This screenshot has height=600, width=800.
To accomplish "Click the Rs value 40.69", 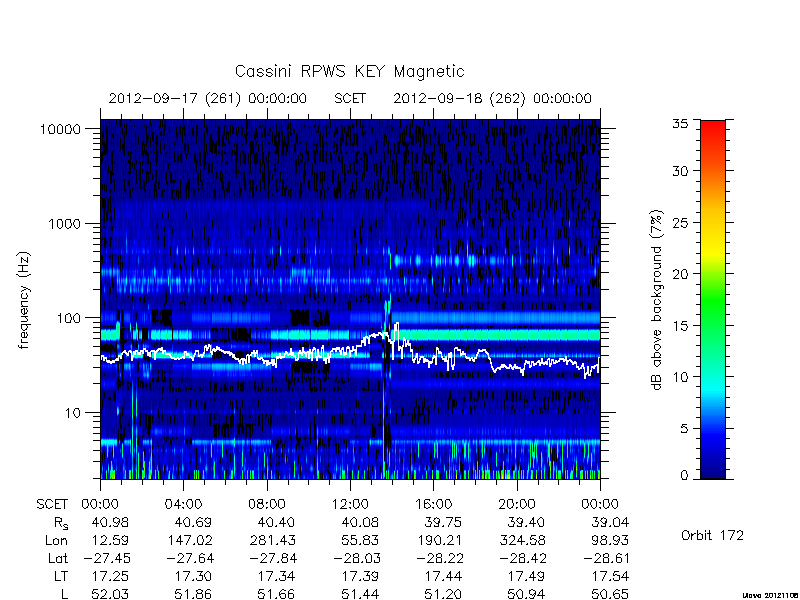I will (192, 523).
